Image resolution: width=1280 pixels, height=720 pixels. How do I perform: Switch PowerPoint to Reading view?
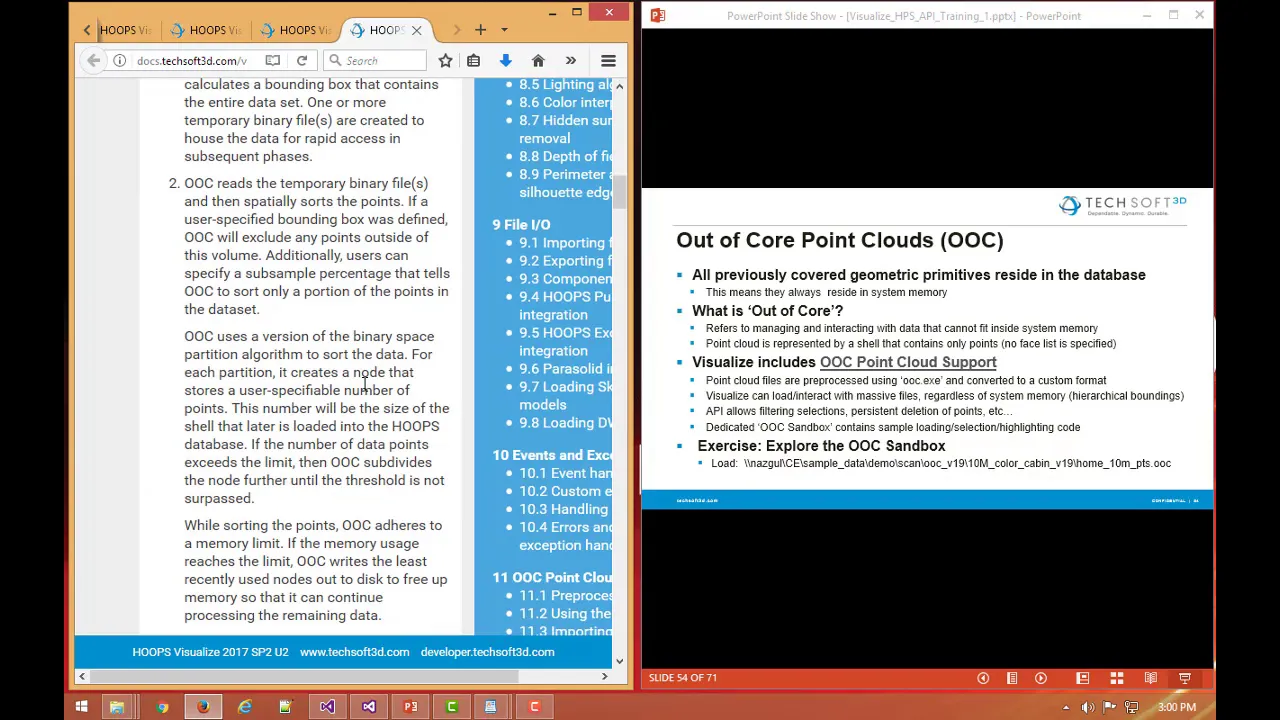[1151, 678]
